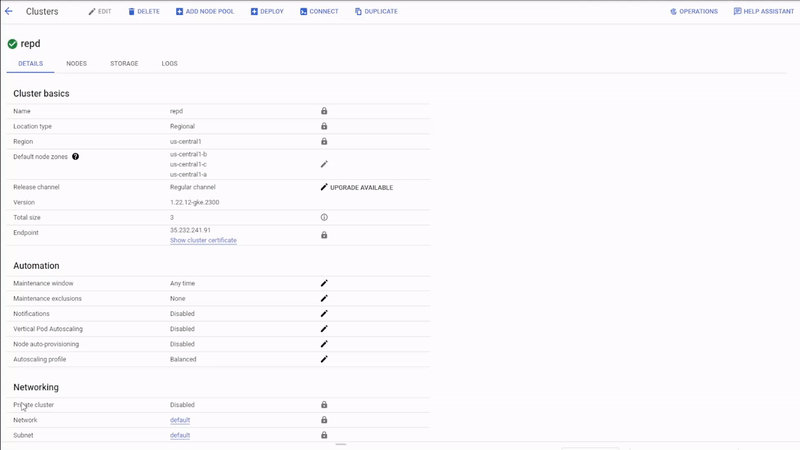800x450 pixels.
Task: Switch to the Storage tab
Action: [x=124, y=64]
